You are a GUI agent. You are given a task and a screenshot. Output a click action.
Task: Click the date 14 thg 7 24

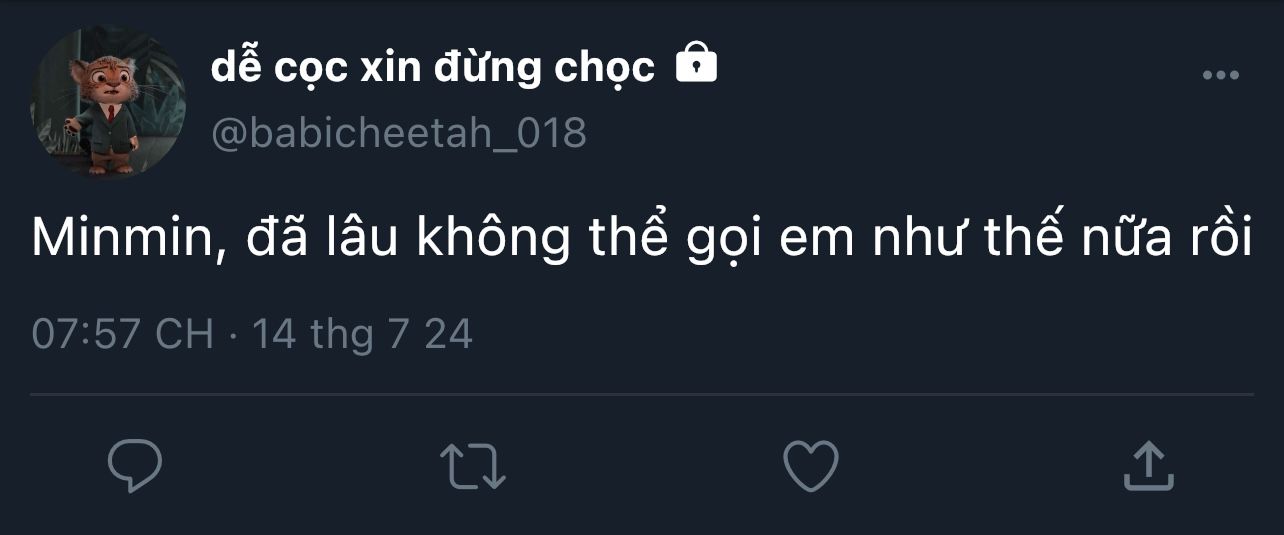(362, 334)
